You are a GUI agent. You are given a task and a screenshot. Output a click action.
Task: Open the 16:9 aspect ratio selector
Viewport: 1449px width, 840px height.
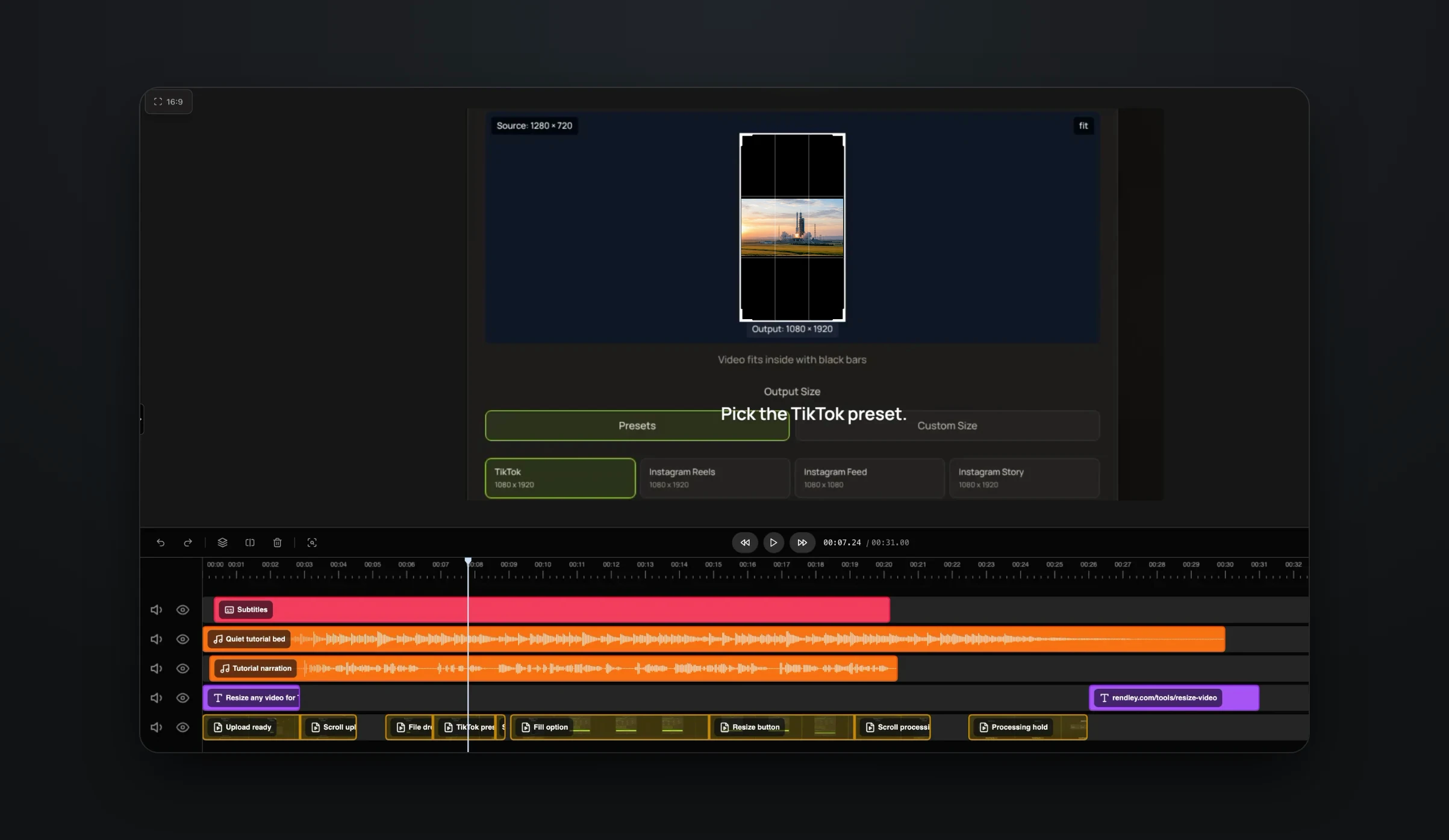(169, 102)
